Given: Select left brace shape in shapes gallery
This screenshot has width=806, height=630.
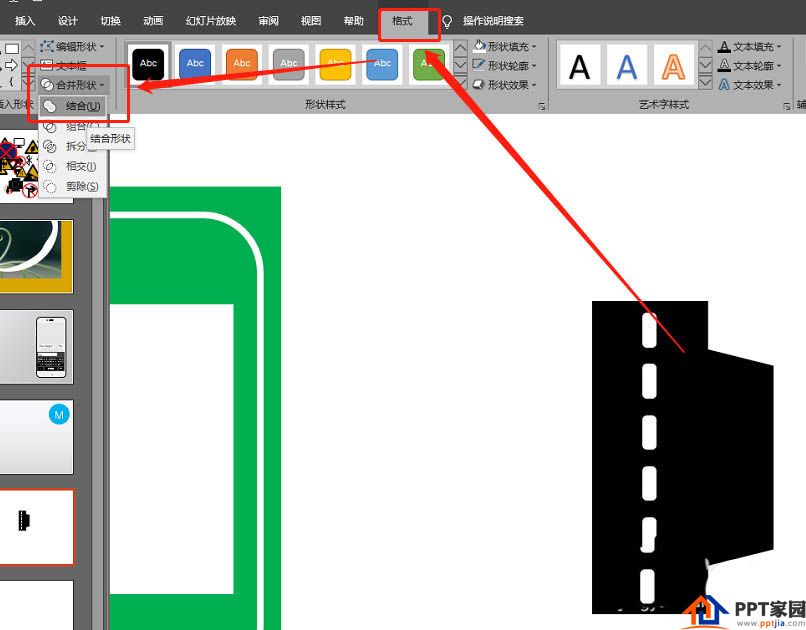Looking at the screenshot, I should pyautogui.click(x=11, y=82).
